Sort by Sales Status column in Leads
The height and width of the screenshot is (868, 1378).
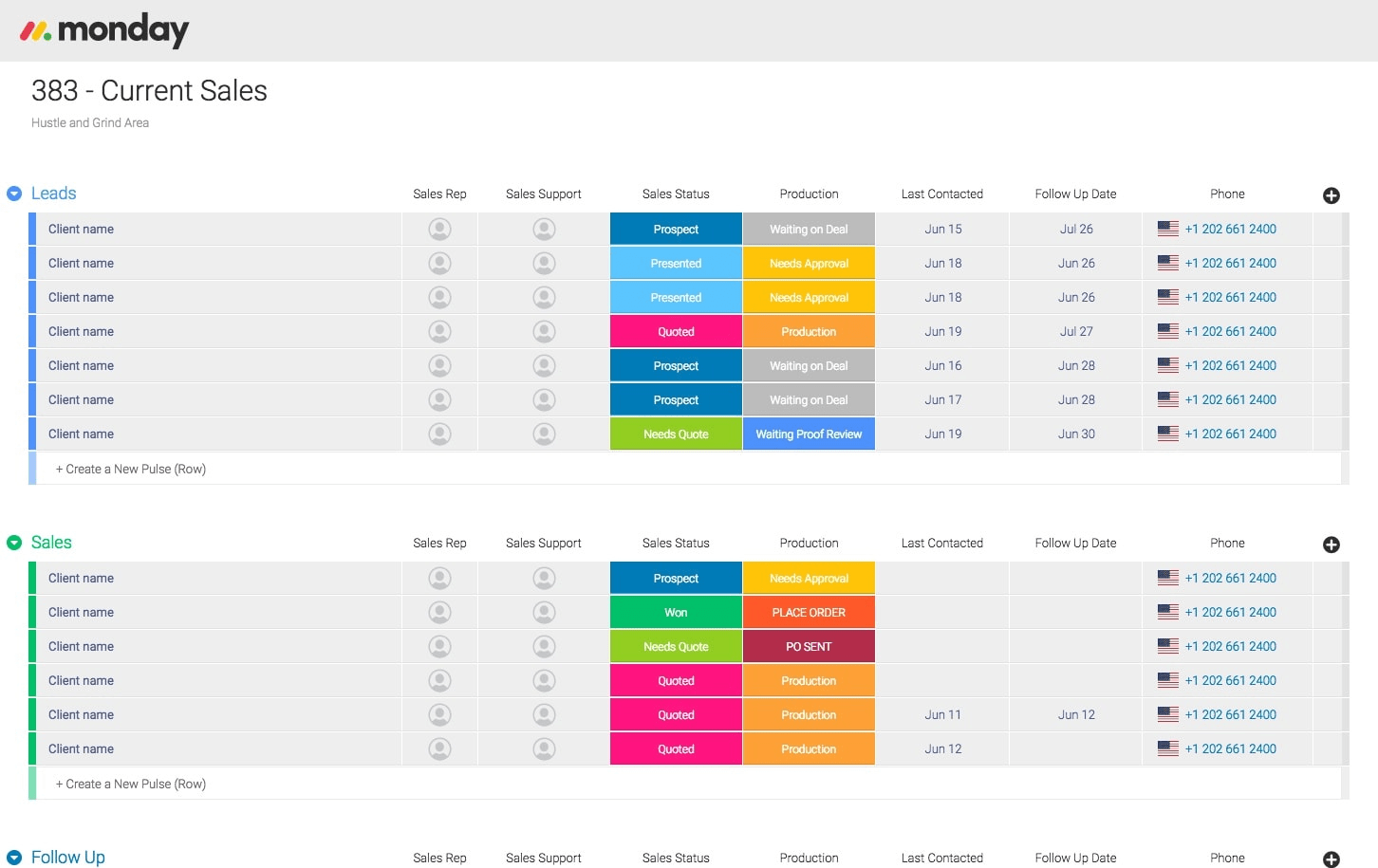coord(676,194)
